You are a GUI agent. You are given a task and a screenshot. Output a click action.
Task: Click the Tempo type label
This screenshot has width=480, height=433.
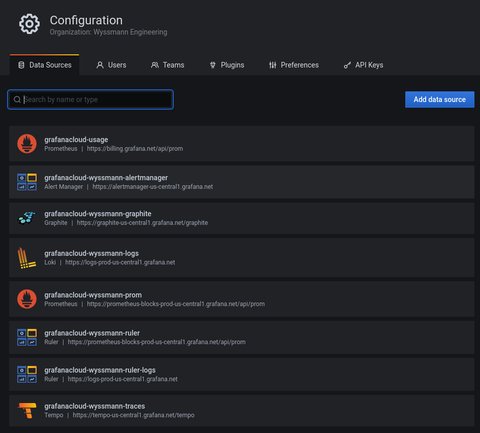click(54, 415)
